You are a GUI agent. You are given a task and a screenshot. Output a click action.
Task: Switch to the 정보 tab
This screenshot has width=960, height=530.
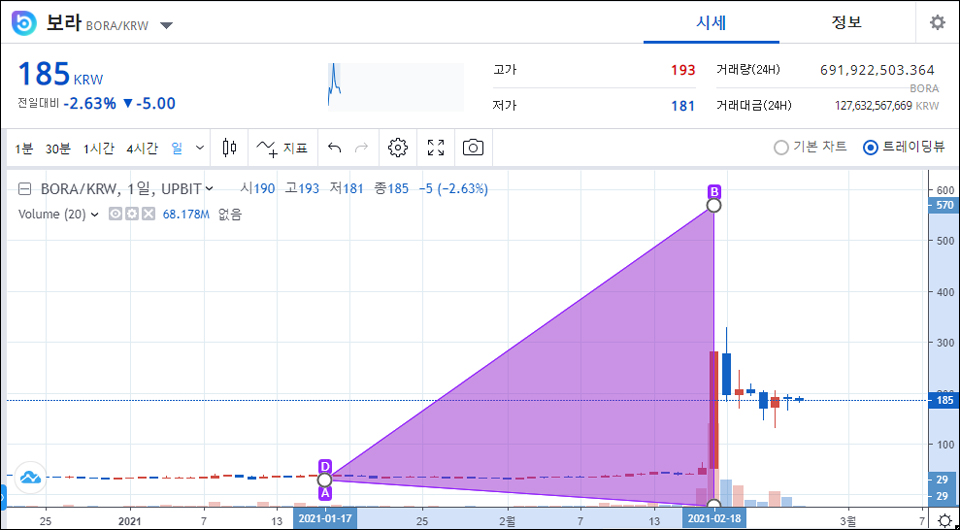click(846, 23)
